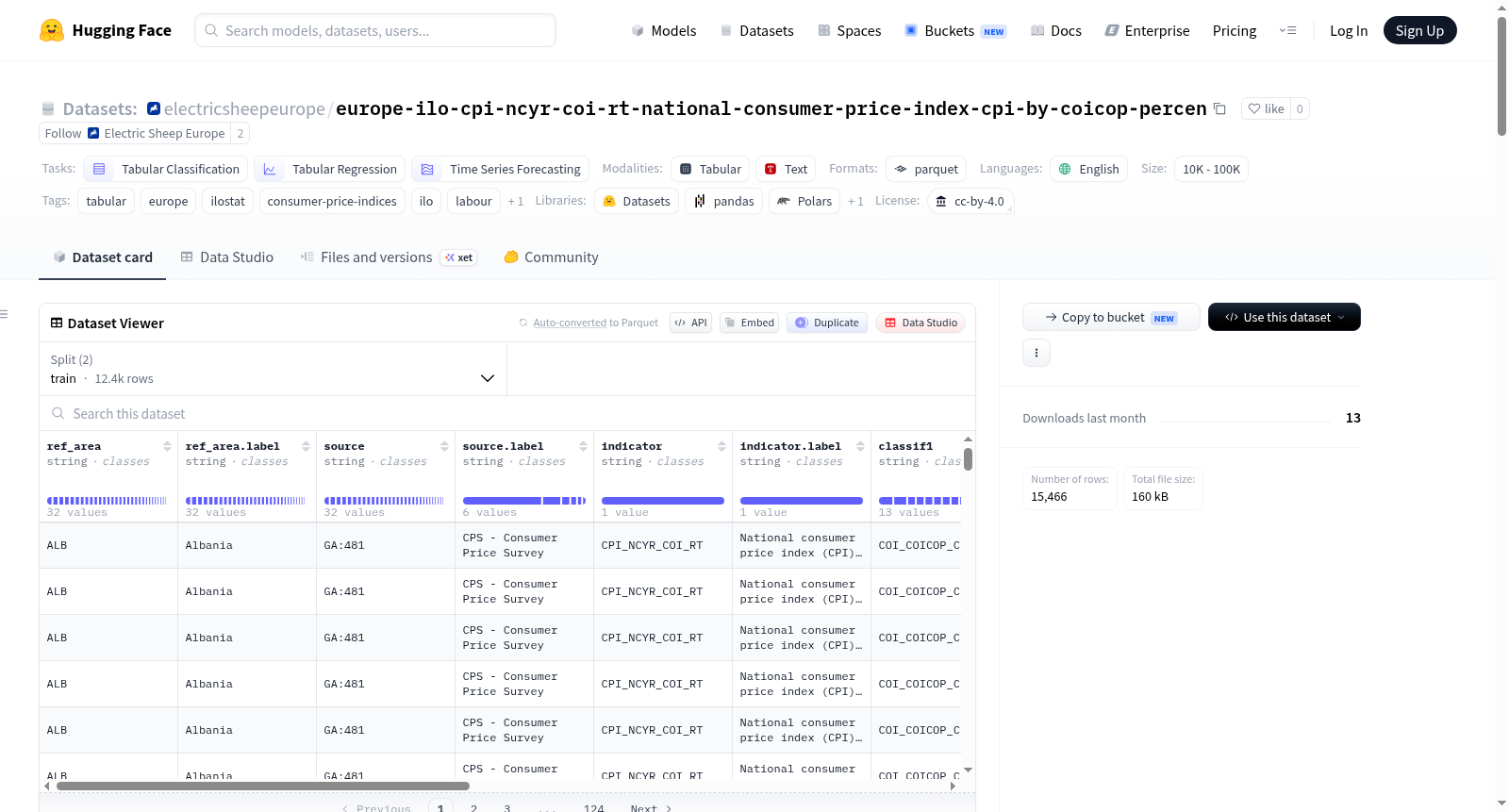Sort the source.label column
The width and height of the screenshot is (1509, 812).
[x=583, y=446]
